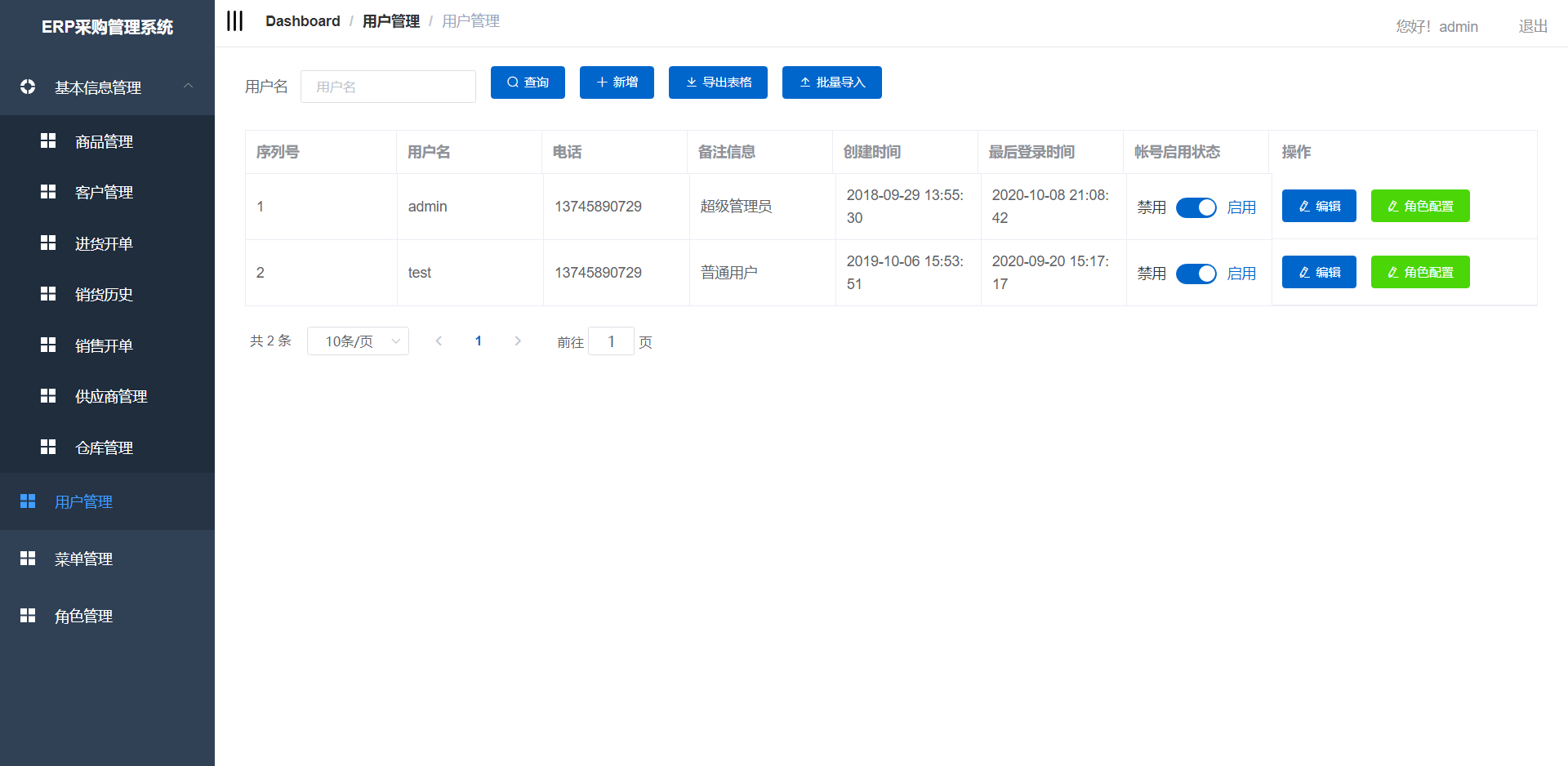Open 销货历史 menu item
Screen dimensions: 1568x766
107,294
